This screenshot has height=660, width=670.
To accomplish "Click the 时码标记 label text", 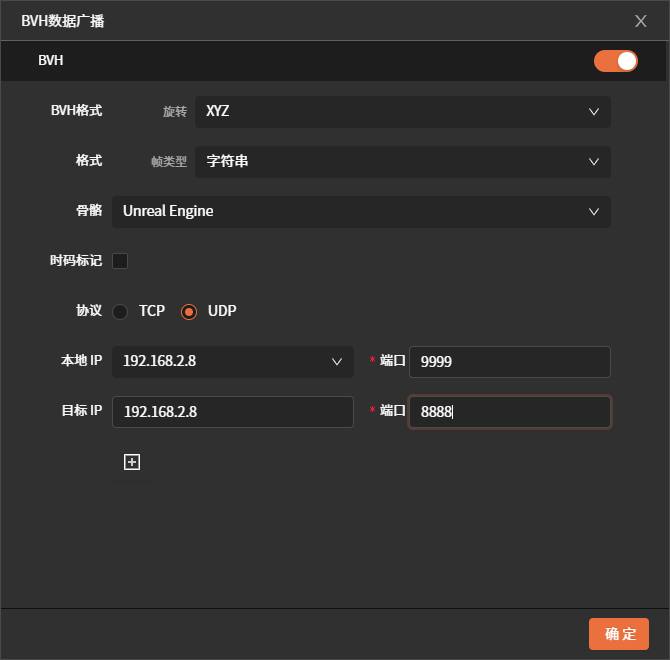I will click(76, 261).
